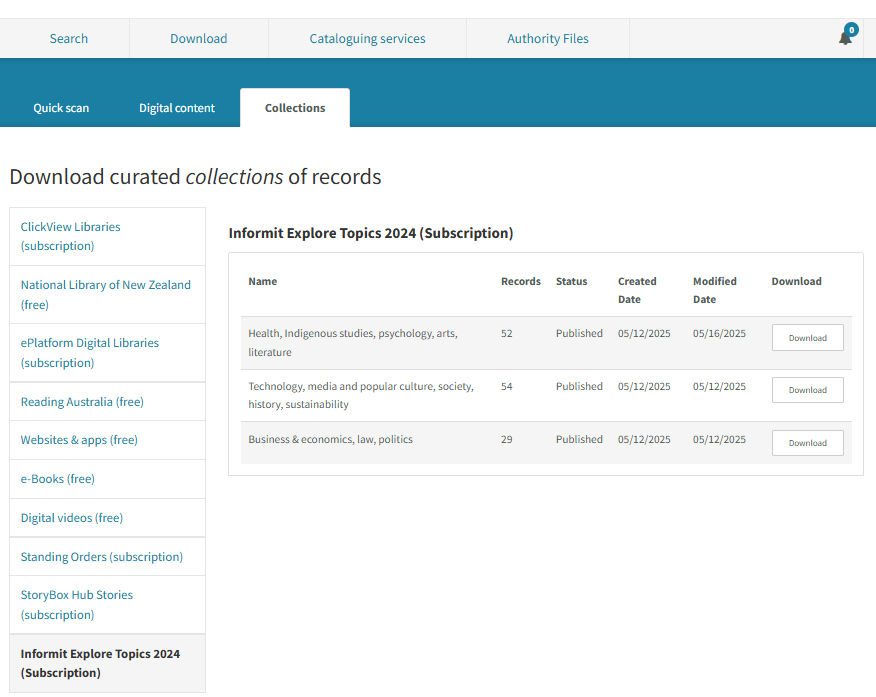Open the Cataloguing services menu
Viewport: 876px width, 697px height.
(x=367, y=39)
